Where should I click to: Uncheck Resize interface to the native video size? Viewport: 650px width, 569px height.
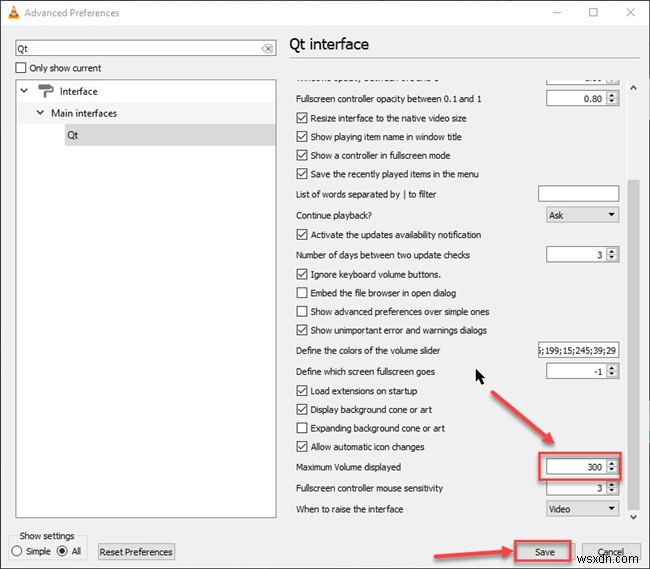[302, 118]
